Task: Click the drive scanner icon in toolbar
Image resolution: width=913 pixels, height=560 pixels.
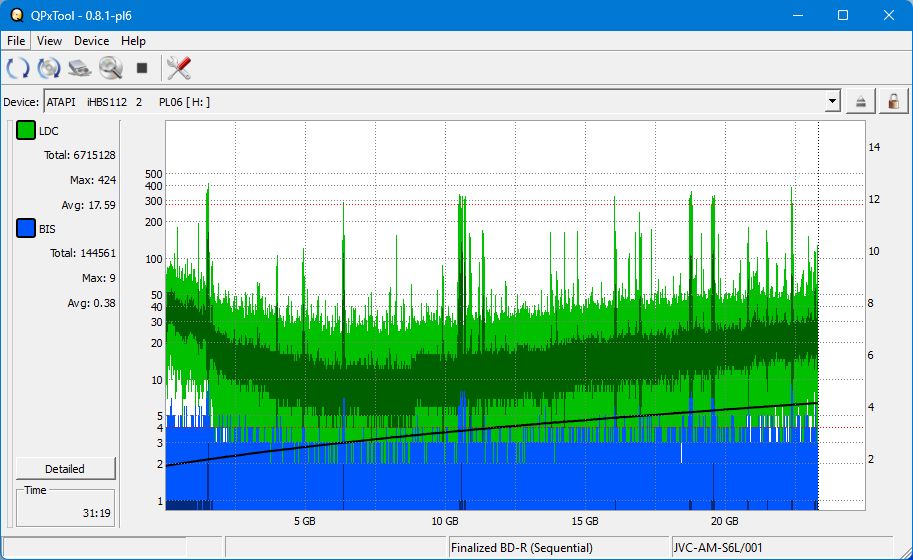Action: coord(80,68)
